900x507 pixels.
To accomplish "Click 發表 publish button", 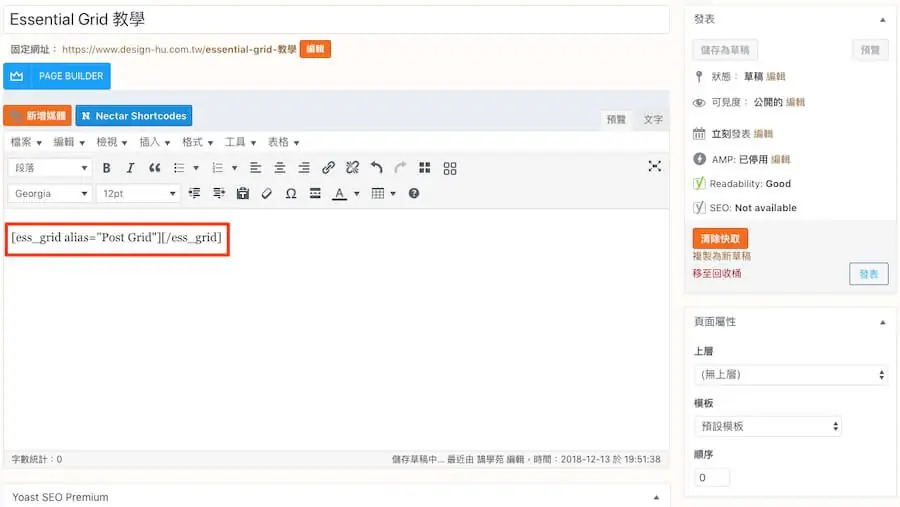I will click(x=868, y=274).
